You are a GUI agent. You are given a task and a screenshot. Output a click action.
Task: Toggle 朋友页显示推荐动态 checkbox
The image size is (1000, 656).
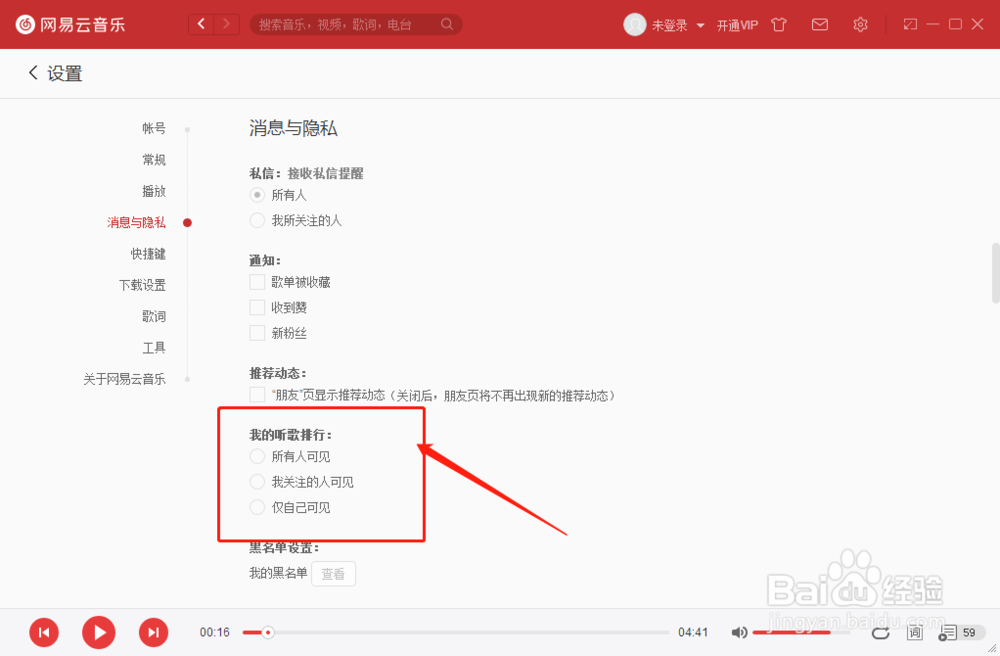257,395
